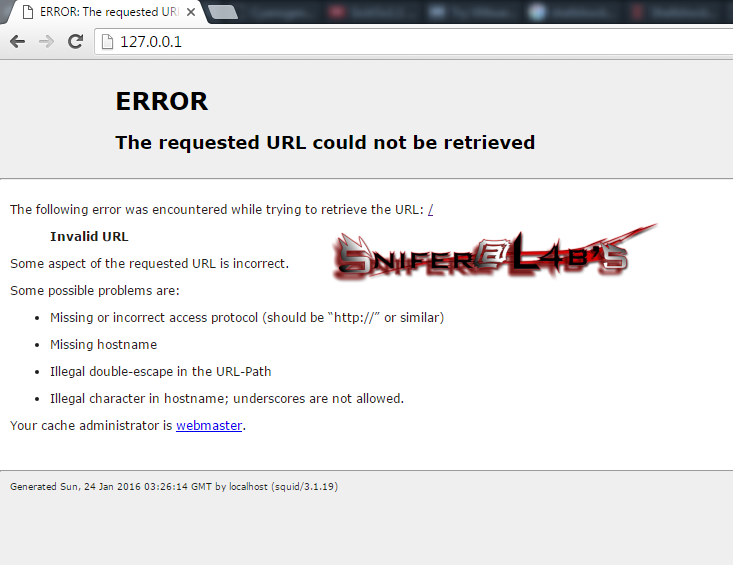Reload the page with the refresh icon
733x565 pixels.
[x=75, y=42]
